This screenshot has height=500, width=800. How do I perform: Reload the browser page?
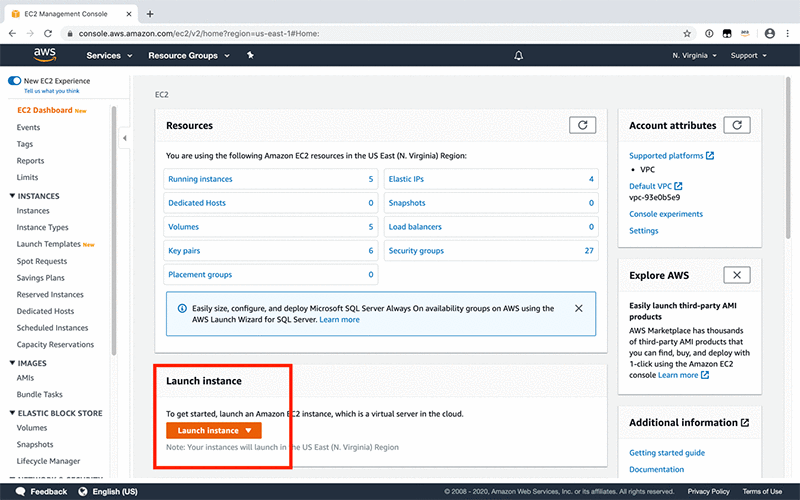[x=48, y=34]
